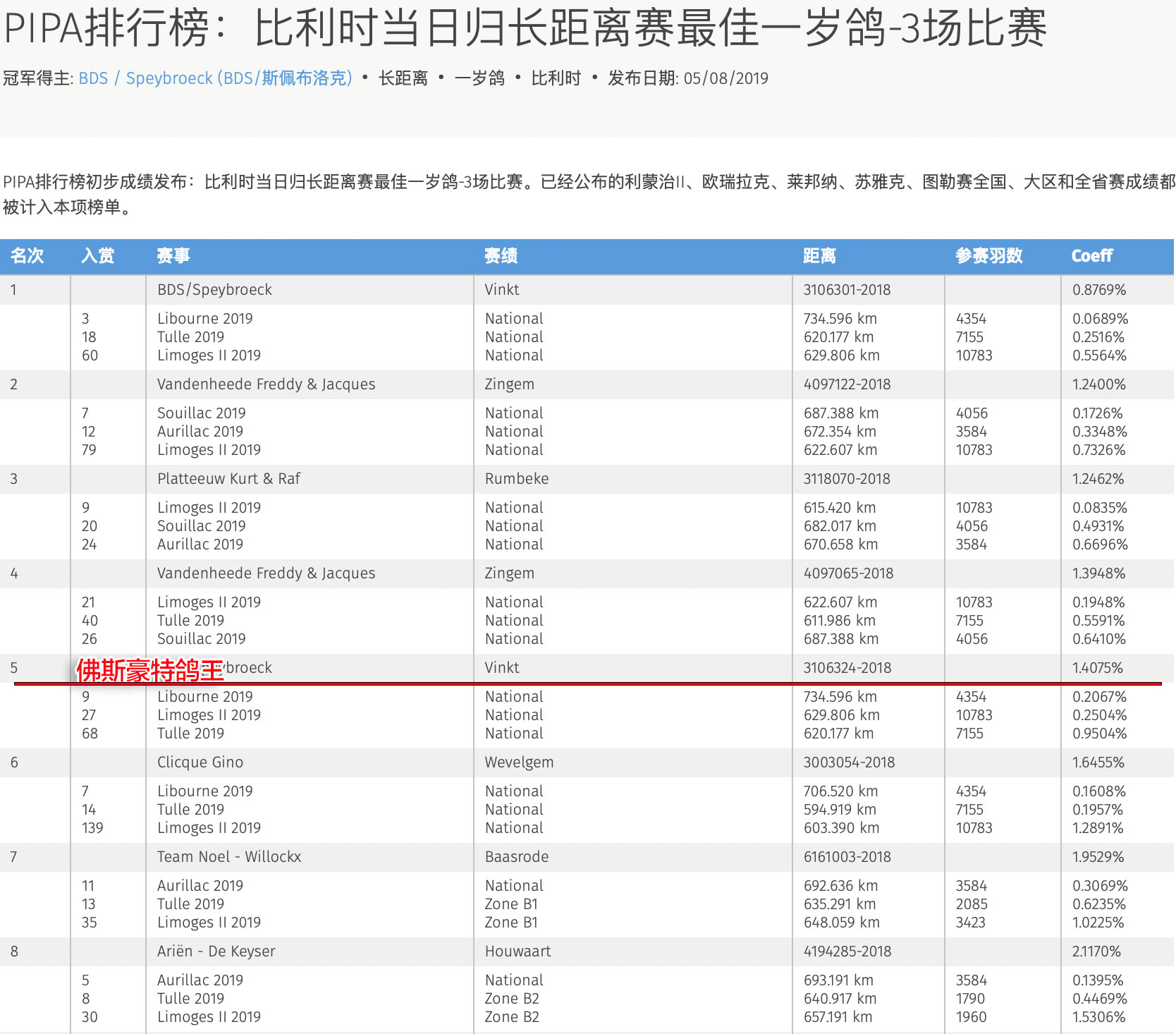Open the BDS / Speybroeck champion link
This screenshot has width=1176, height=1034.
tap(215, 78)
